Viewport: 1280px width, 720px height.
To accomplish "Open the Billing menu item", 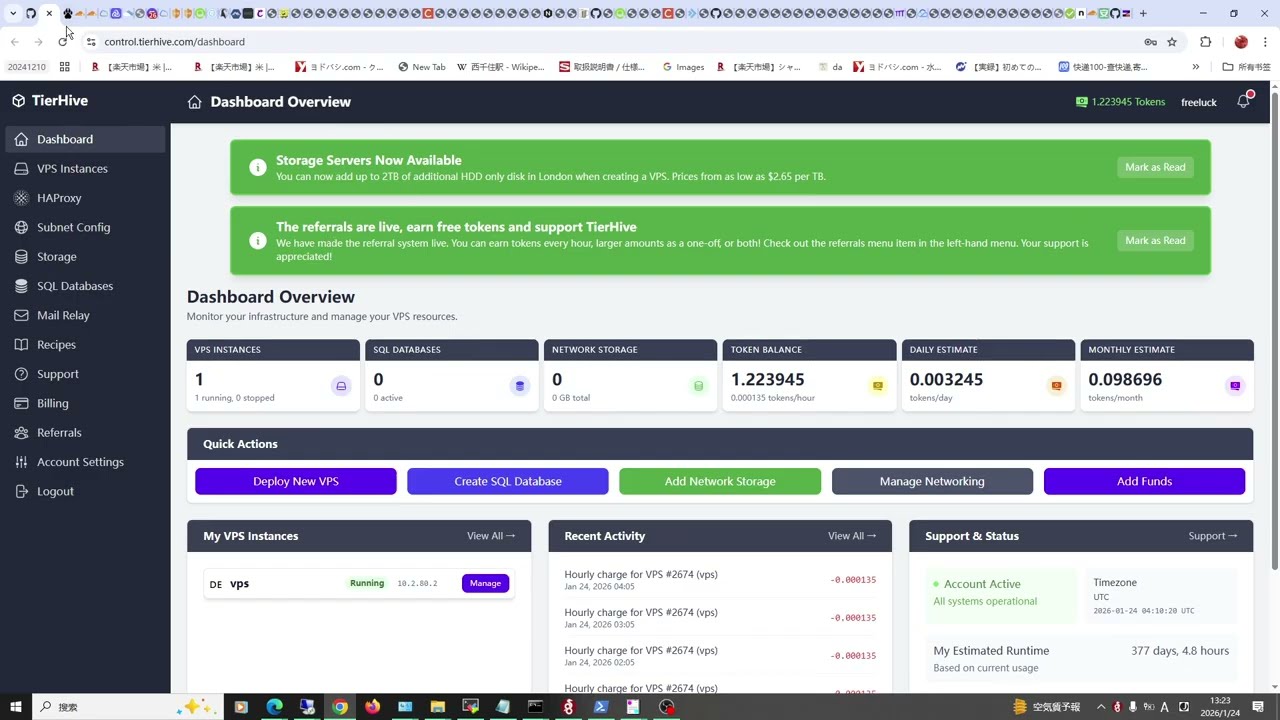I will 85,403.
